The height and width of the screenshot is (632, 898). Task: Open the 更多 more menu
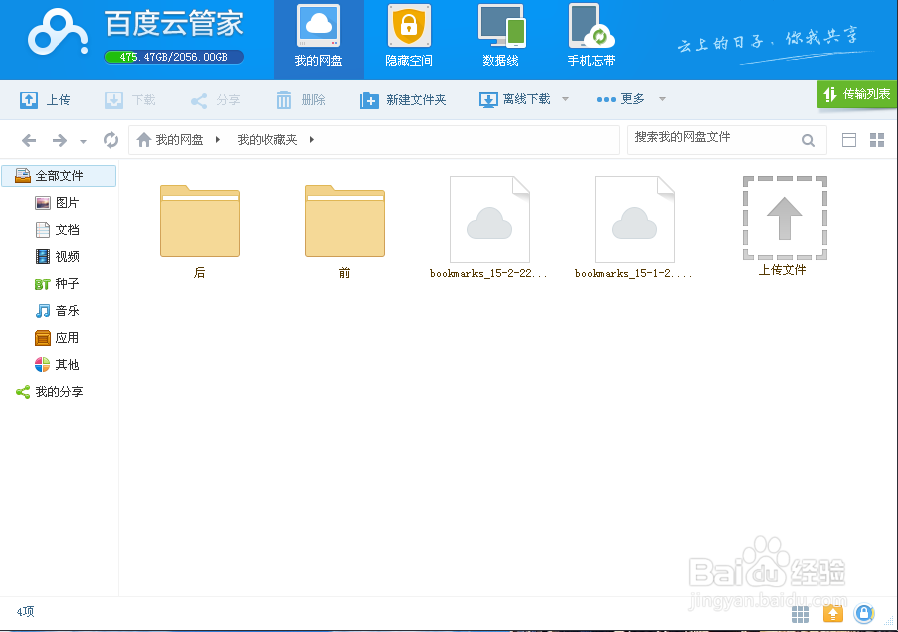tap(620, 100)
